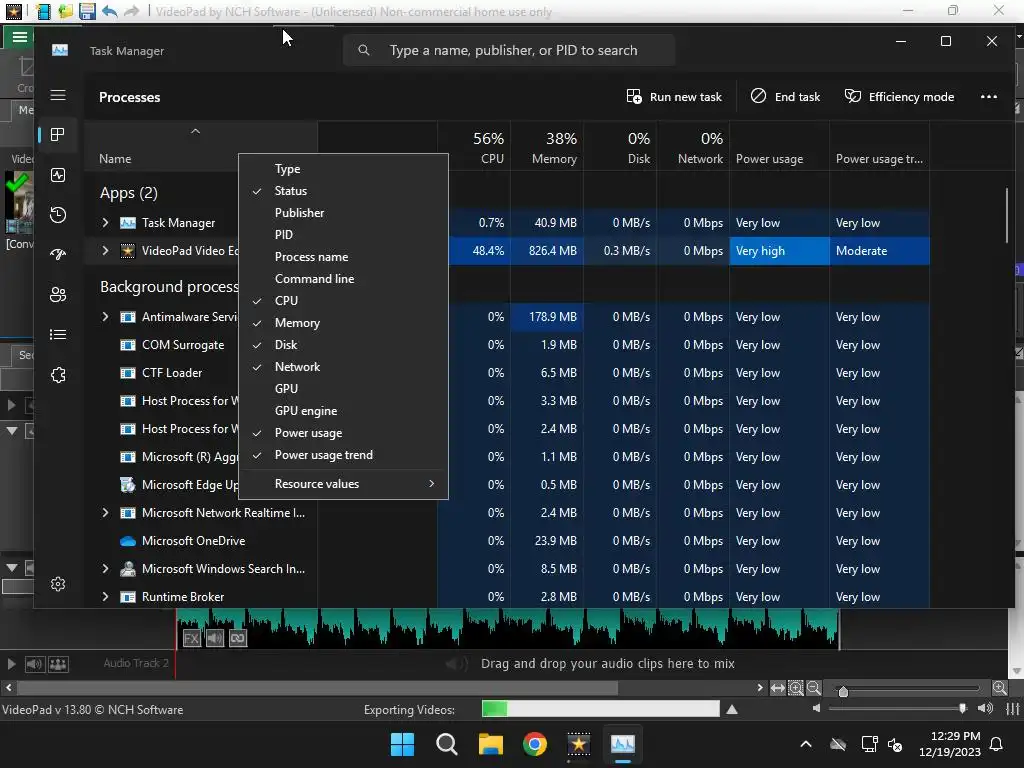Viewport: 1024px width, 768px height.
Task: Sort by CPU column header
Action: tap(474, 146)
